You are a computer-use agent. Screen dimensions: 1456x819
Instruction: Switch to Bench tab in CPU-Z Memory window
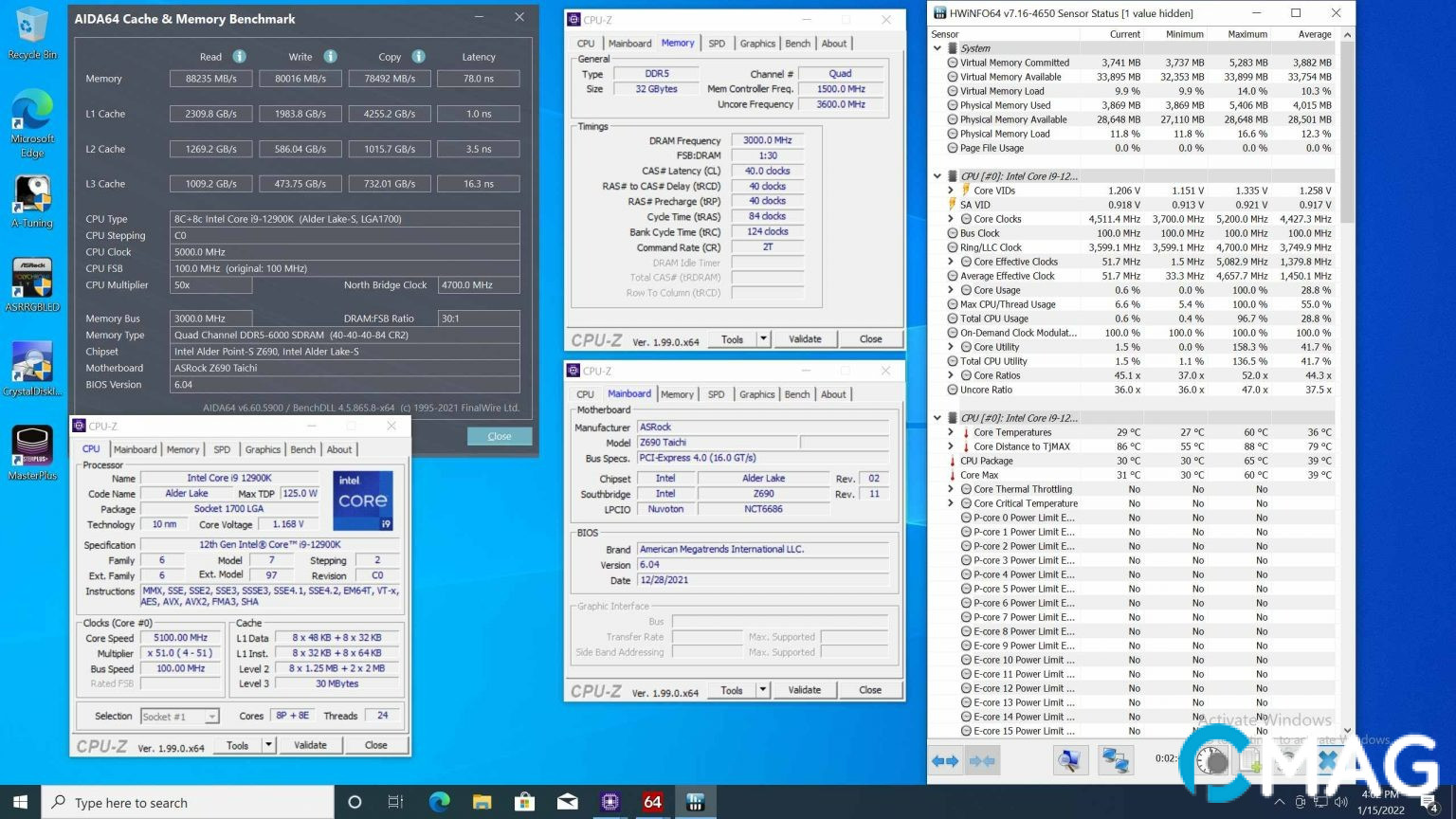797,44
